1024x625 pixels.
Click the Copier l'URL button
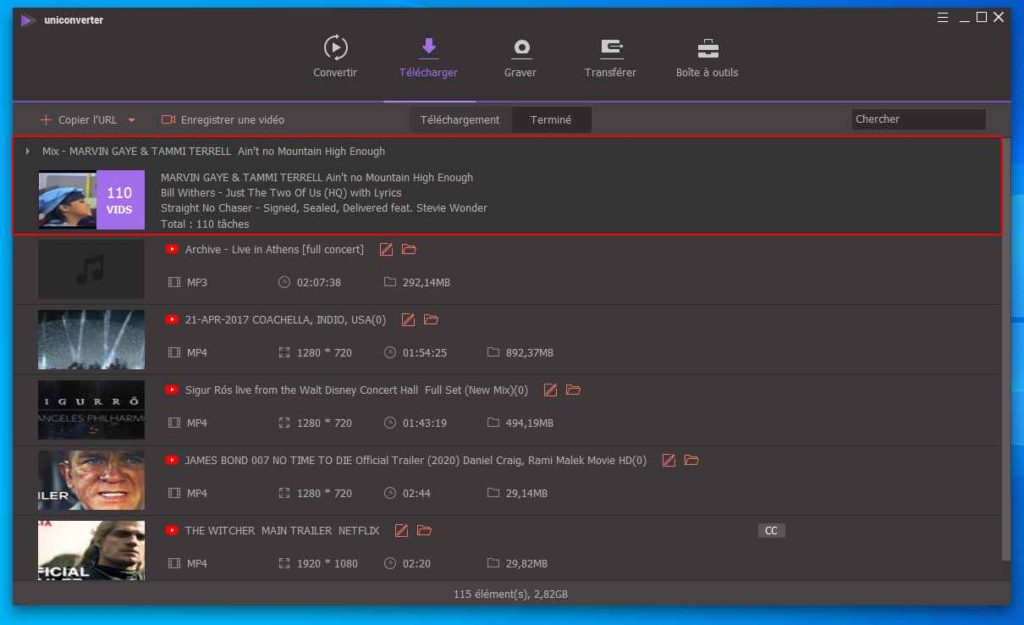79,120
